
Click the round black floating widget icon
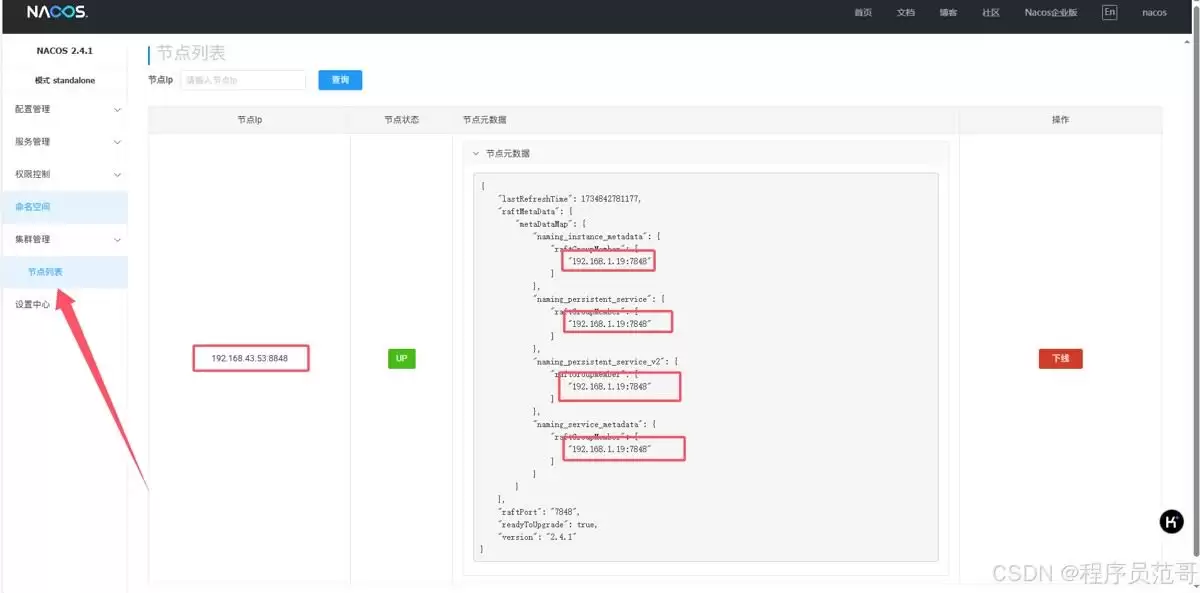[1171, 521]
